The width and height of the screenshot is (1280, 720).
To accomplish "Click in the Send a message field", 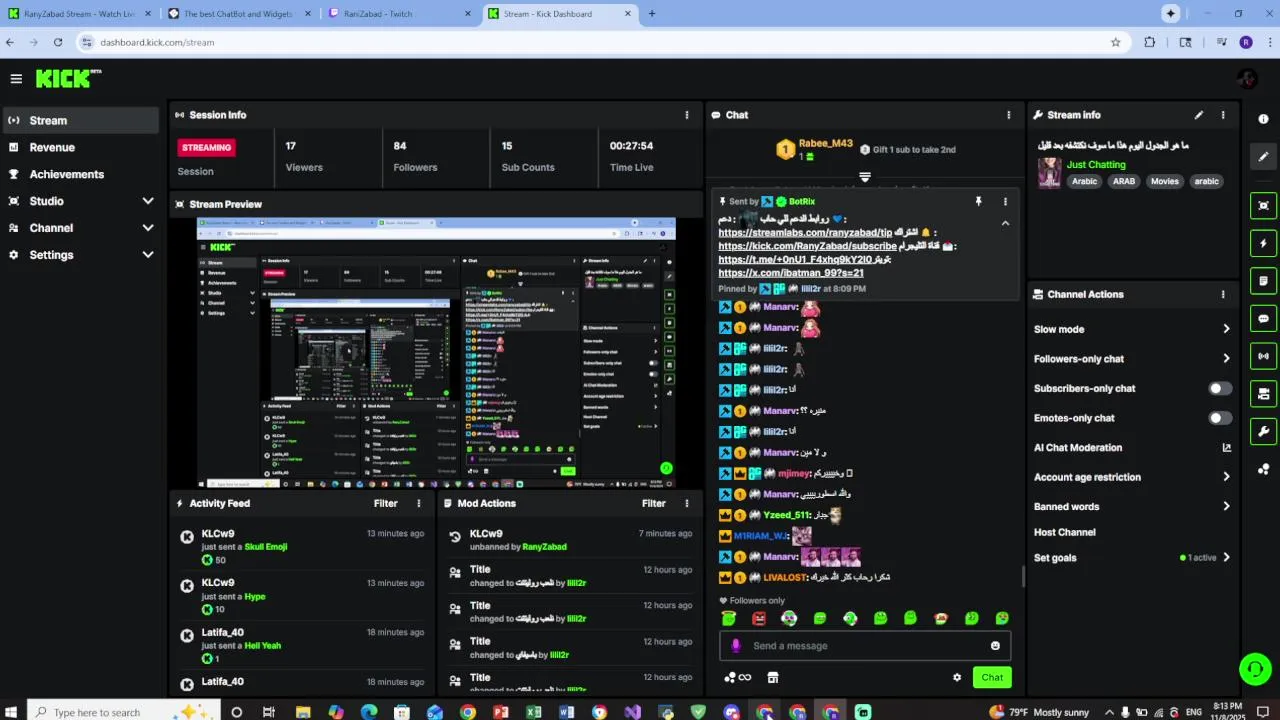I will 865,646.
